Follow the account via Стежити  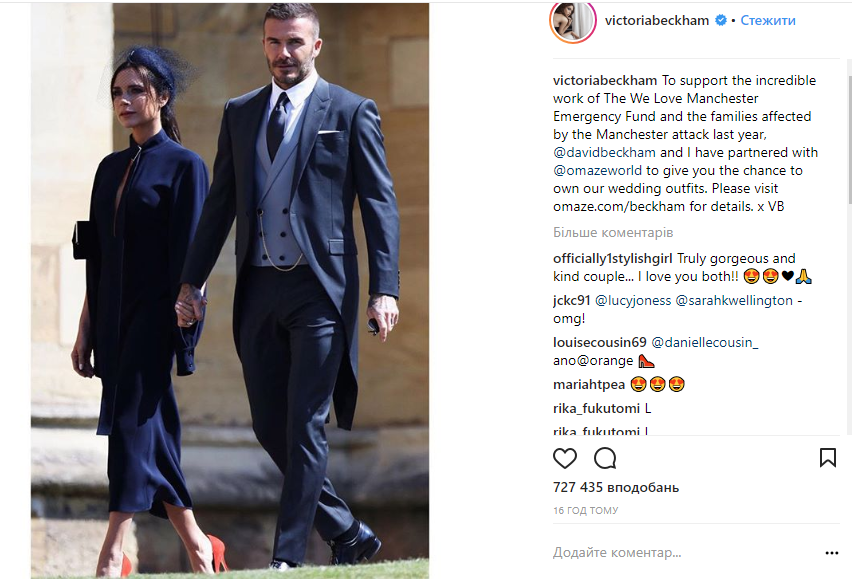coord(768,20)
